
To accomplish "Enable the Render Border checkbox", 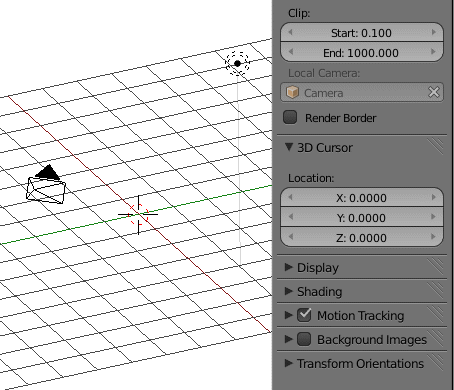I will pyautogui.click(x=290, y=117).
